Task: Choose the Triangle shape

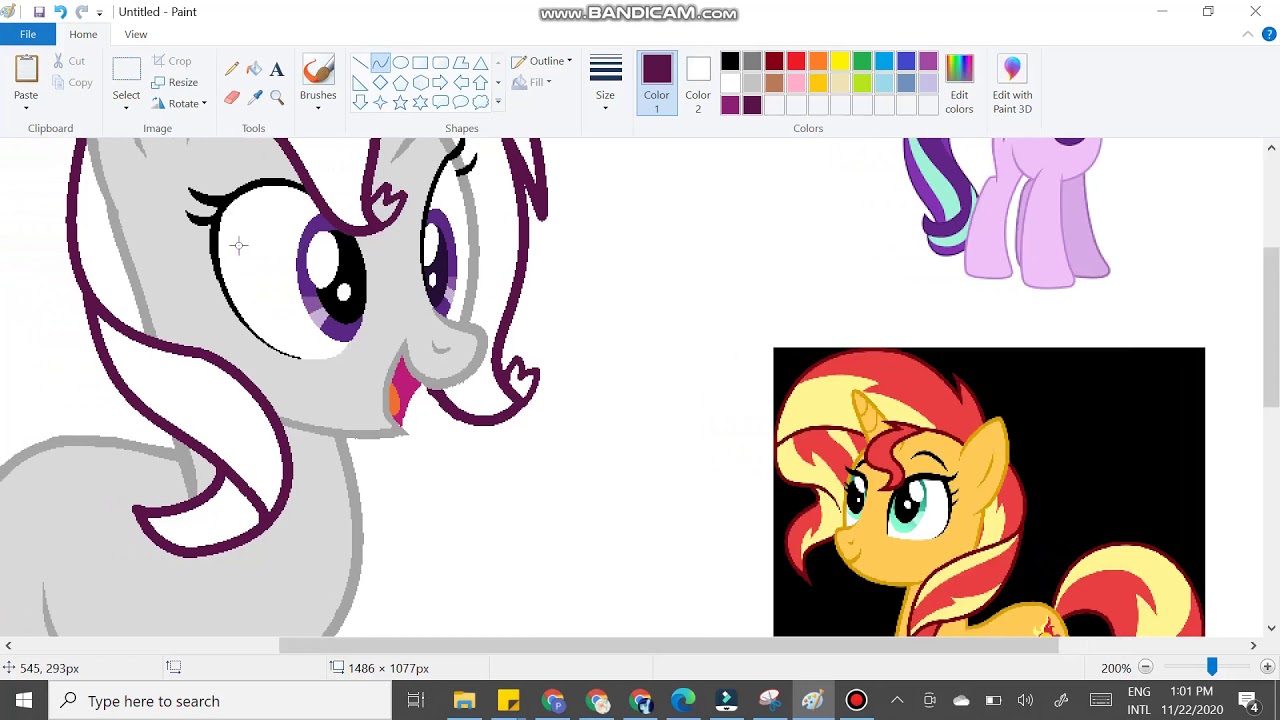Action: click(480, 63)
